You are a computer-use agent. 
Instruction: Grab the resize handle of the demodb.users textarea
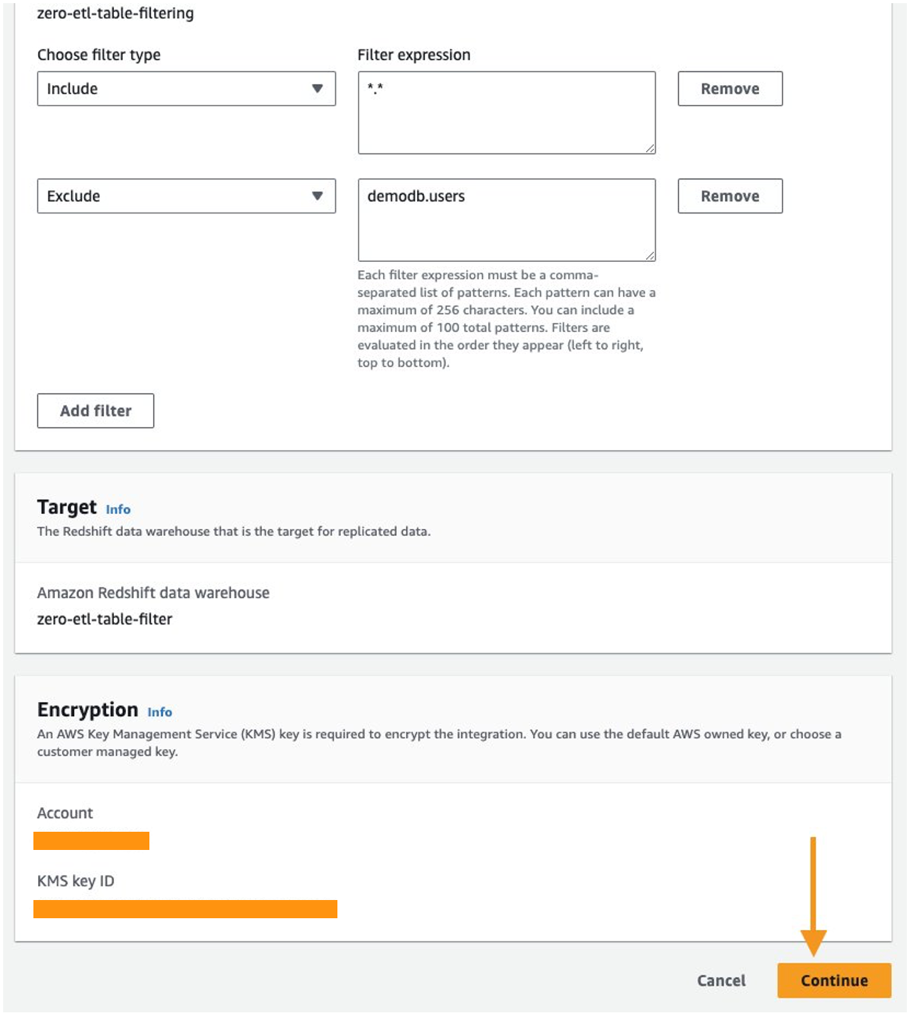click(x=650, y=256)
